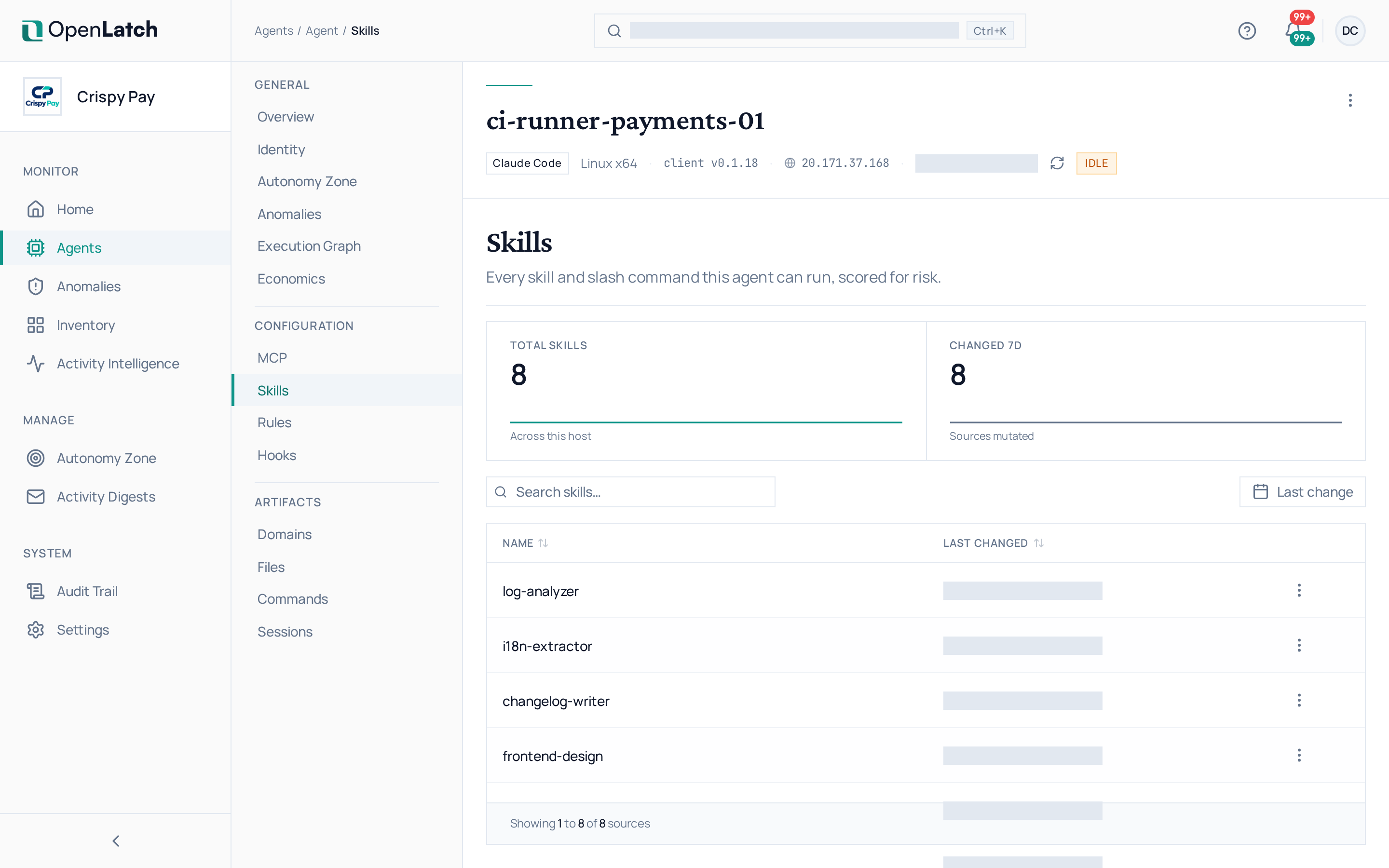The image size is (1389, 868).
Task: Click the Ctrl+K shortcut badge
Action: tap(990, 30)
